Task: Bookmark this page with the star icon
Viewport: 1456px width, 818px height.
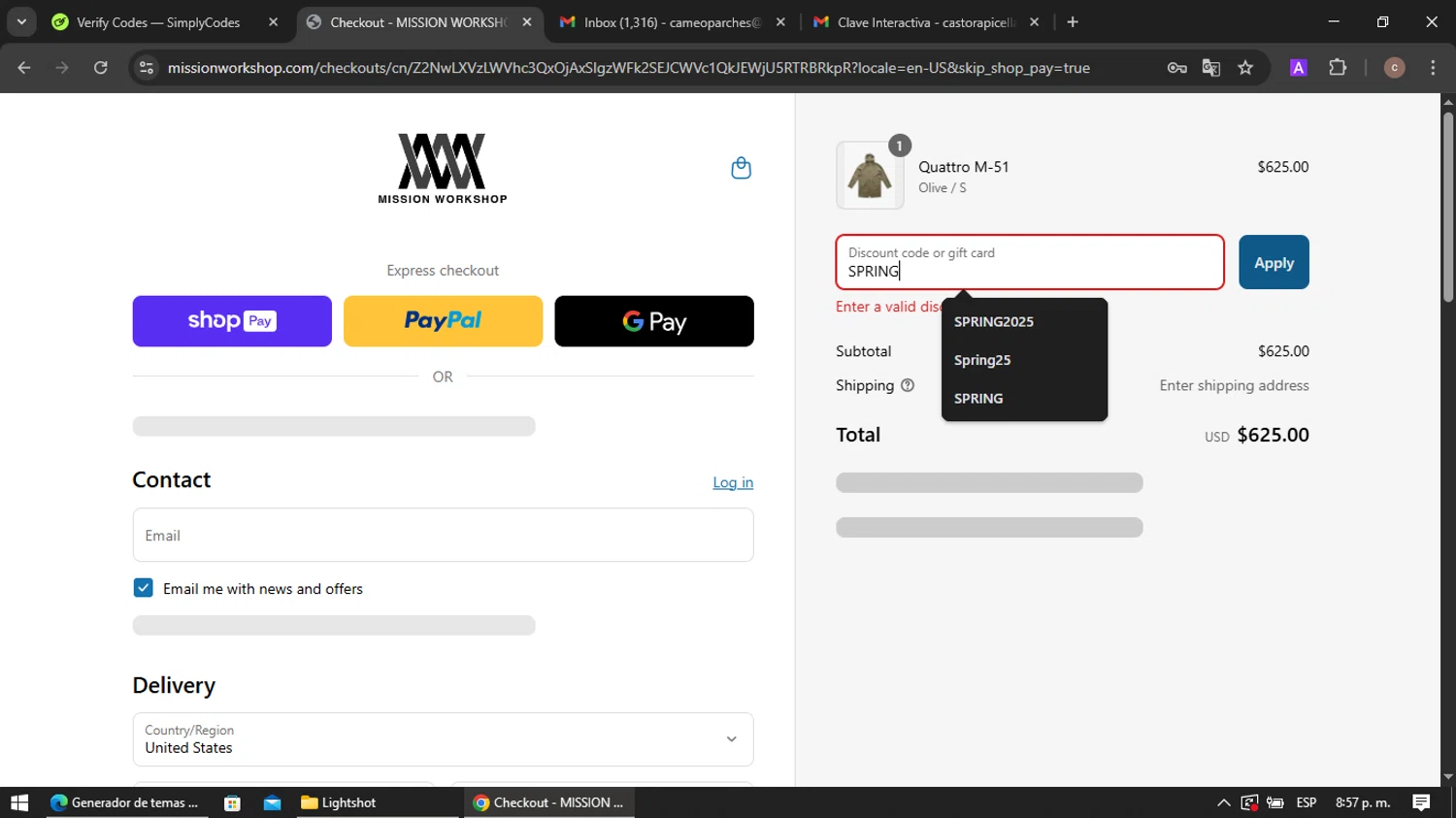Action: (1245, 68)
